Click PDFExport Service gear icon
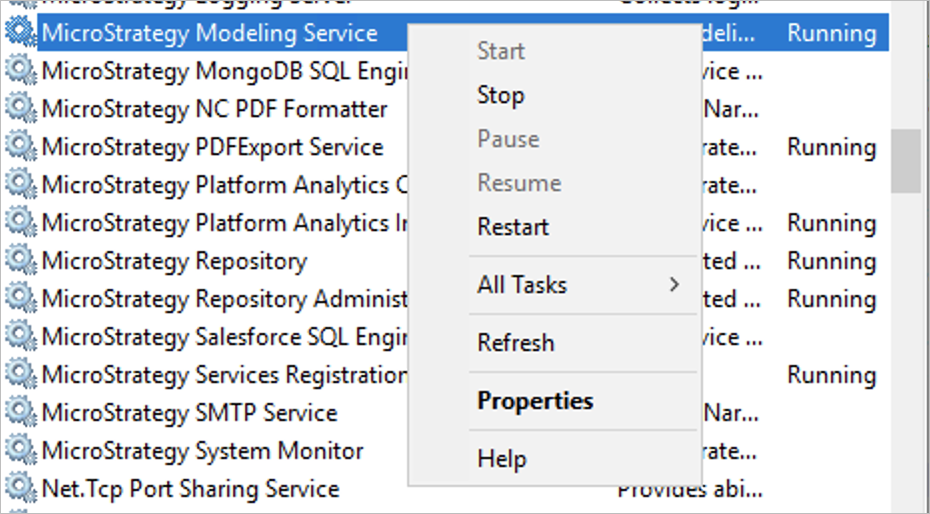Image resolution: width=930 pixels, height=514 pixels. [20, 147]
